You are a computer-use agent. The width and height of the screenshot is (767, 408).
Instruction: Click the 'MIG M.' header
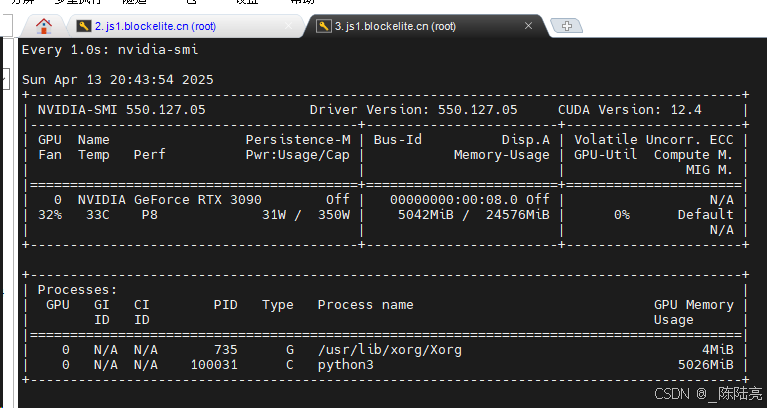(709, 170)
